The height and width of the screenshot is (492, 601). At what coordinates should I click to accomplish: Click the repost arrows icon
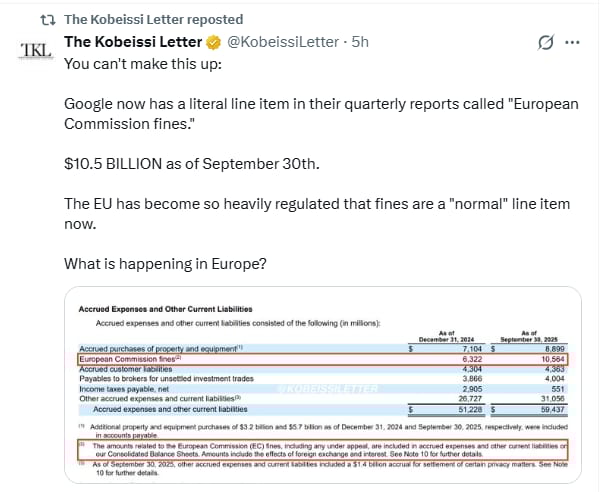click(48, 20)
